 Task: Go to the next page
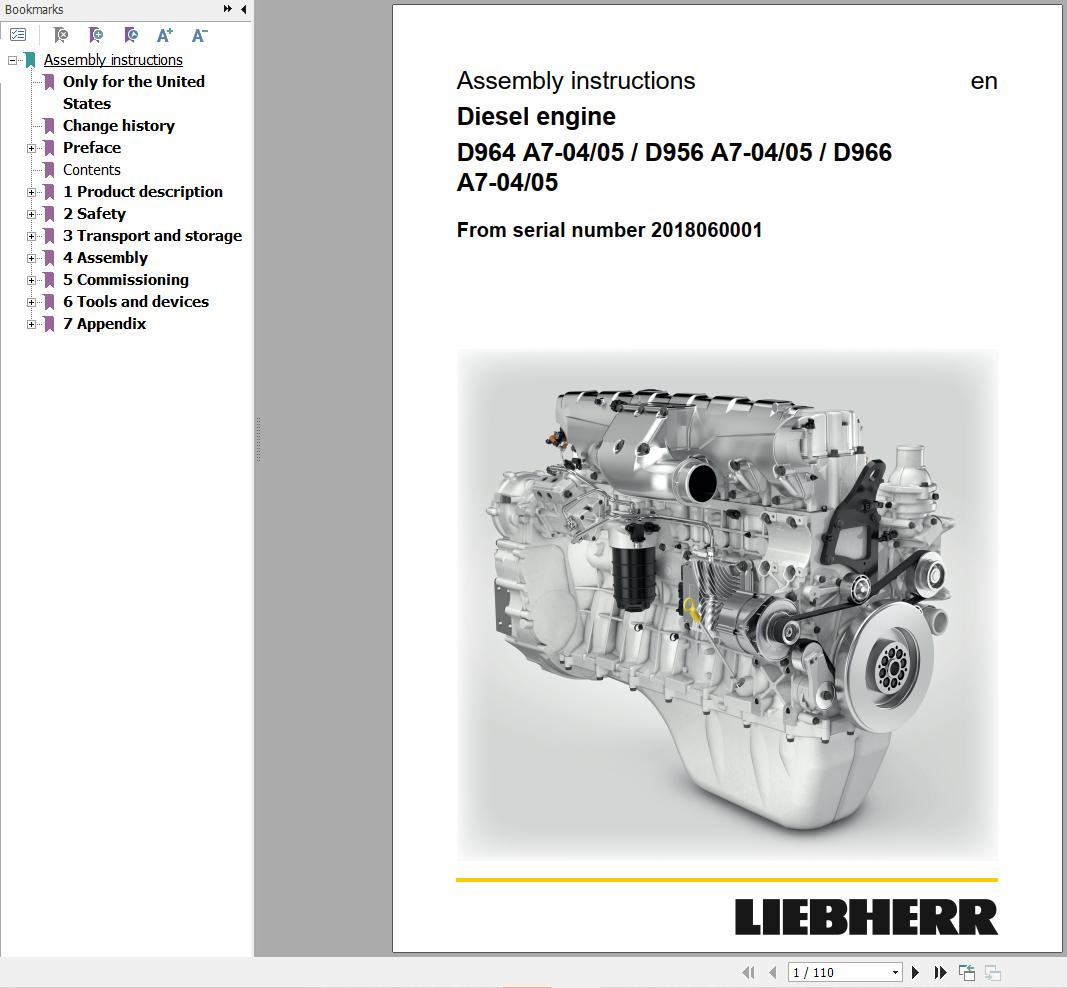point(915,972)
